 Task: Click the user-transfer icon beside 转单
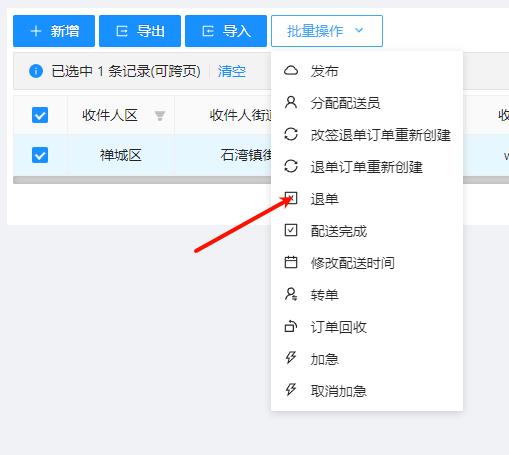click(291, 294)
